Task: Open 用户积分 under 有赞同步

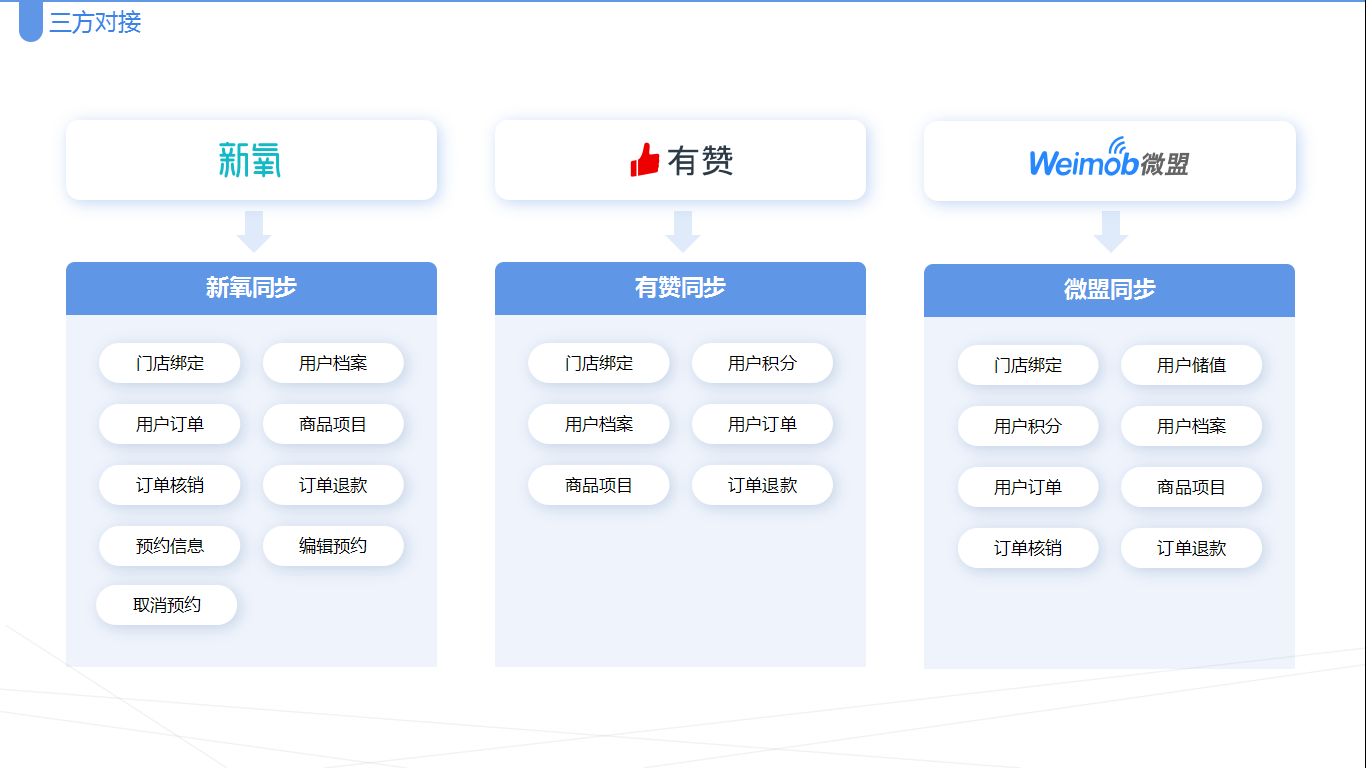Action: tap(762, 363)
